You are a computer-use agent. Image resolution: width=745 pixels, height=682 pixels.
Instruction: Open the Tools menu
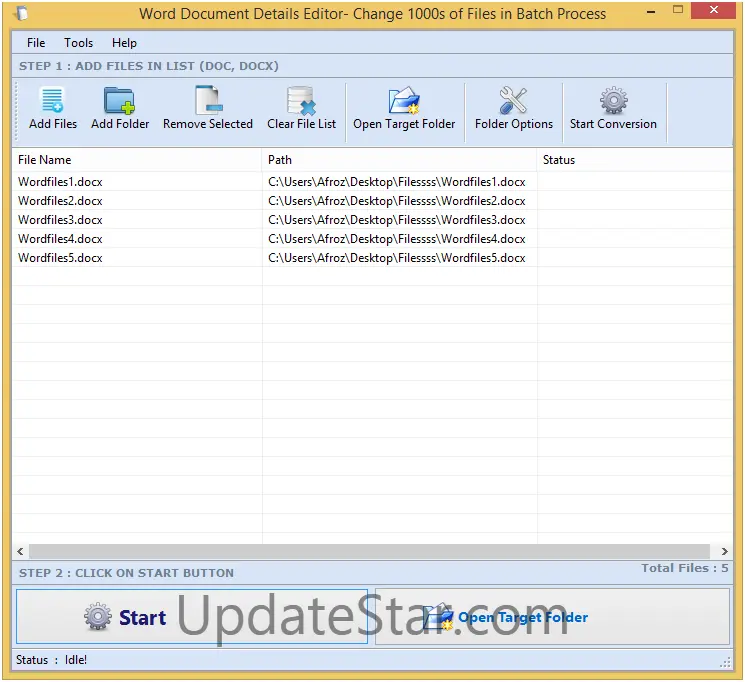[78, 43]
